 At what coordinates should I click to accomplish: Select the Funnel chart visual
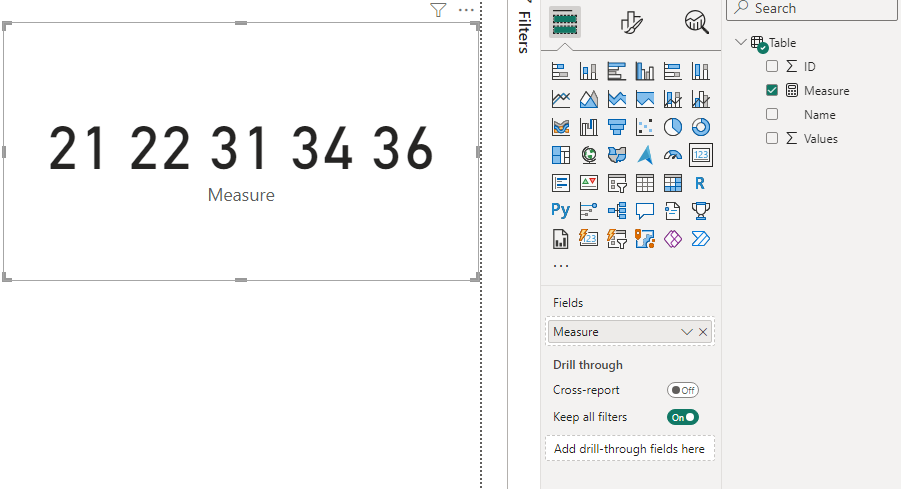[617, 127]
